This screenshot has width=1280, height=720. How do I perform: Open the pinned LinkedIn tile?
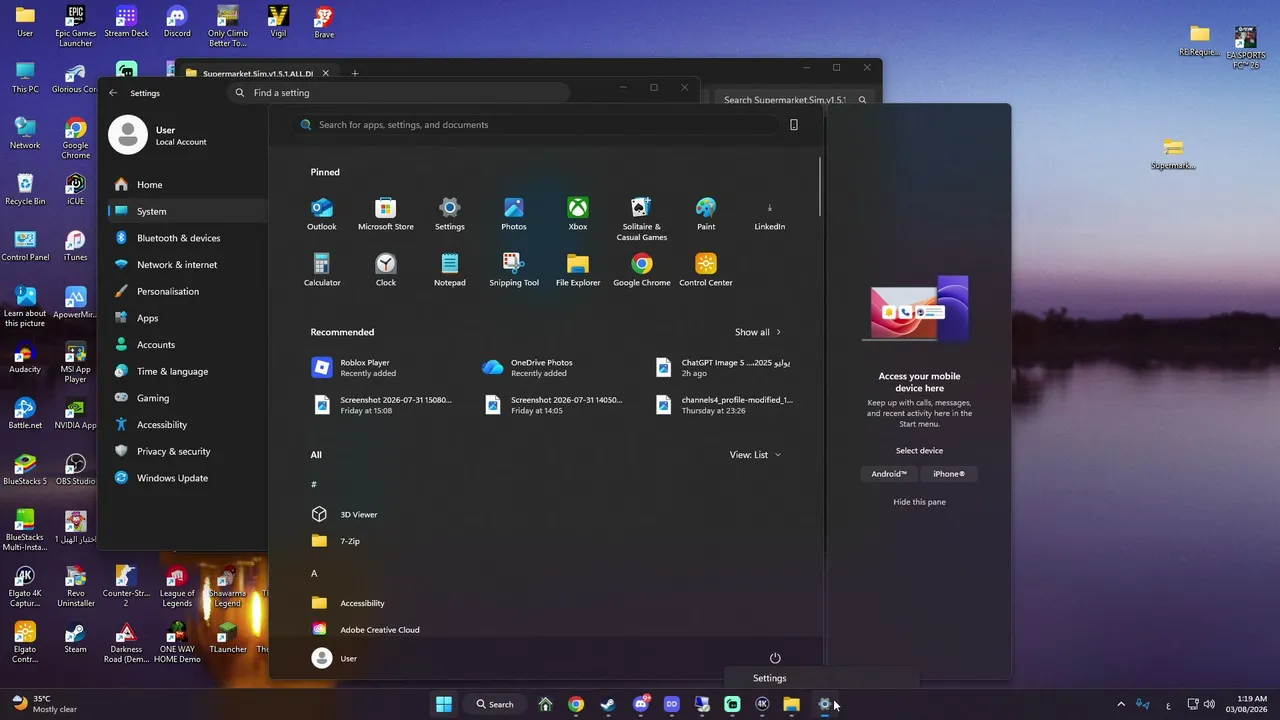[x=769, y=214]
